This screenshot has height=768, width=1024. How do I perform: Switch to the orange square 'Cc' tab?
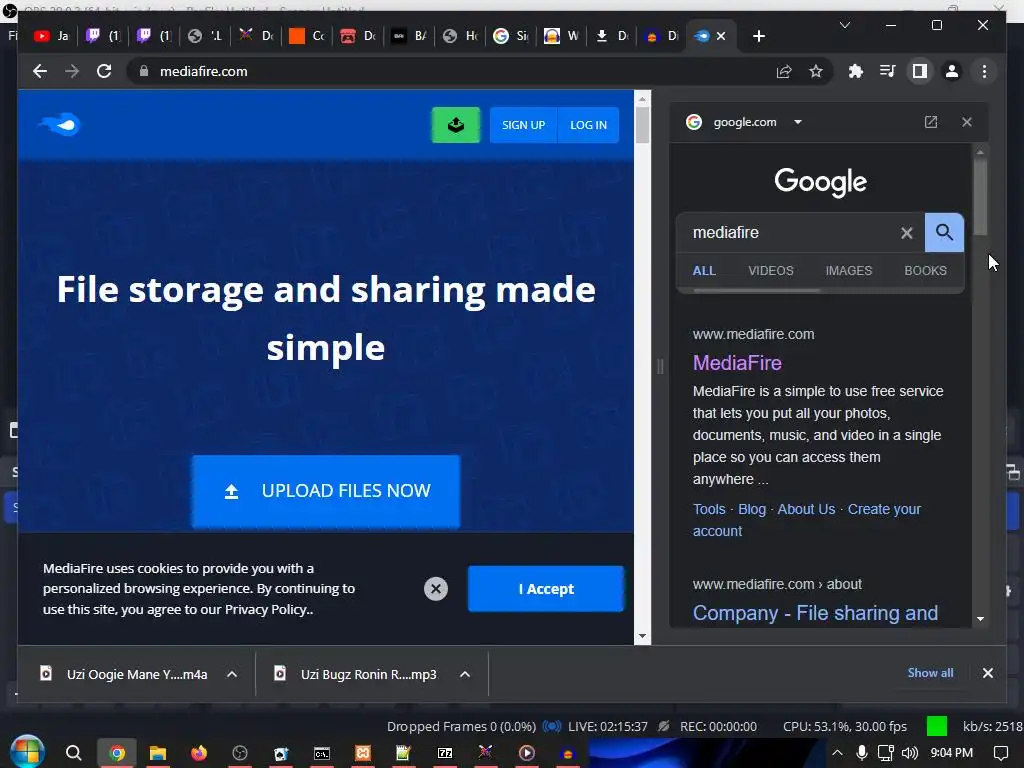point(307,36)
